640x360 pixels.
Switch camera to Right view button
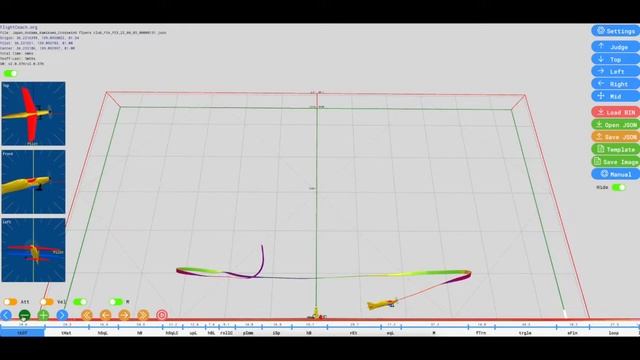(x=616, y=84)
